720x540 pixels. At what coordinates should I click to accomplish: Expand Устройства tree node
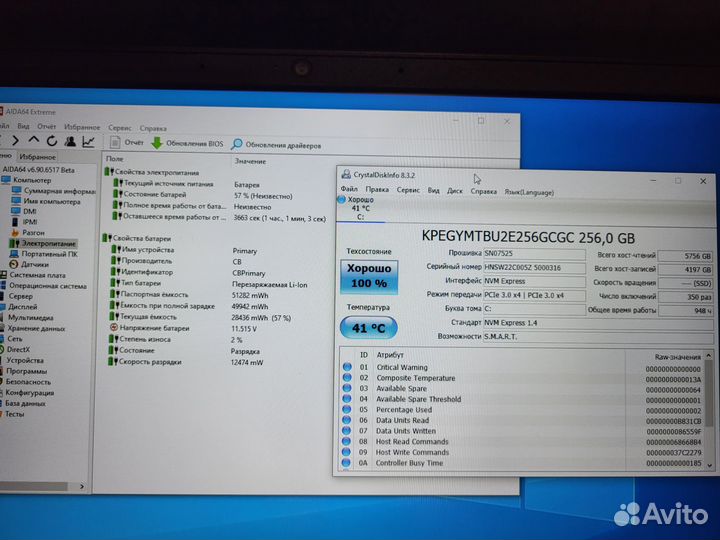[x=22, y=360]
